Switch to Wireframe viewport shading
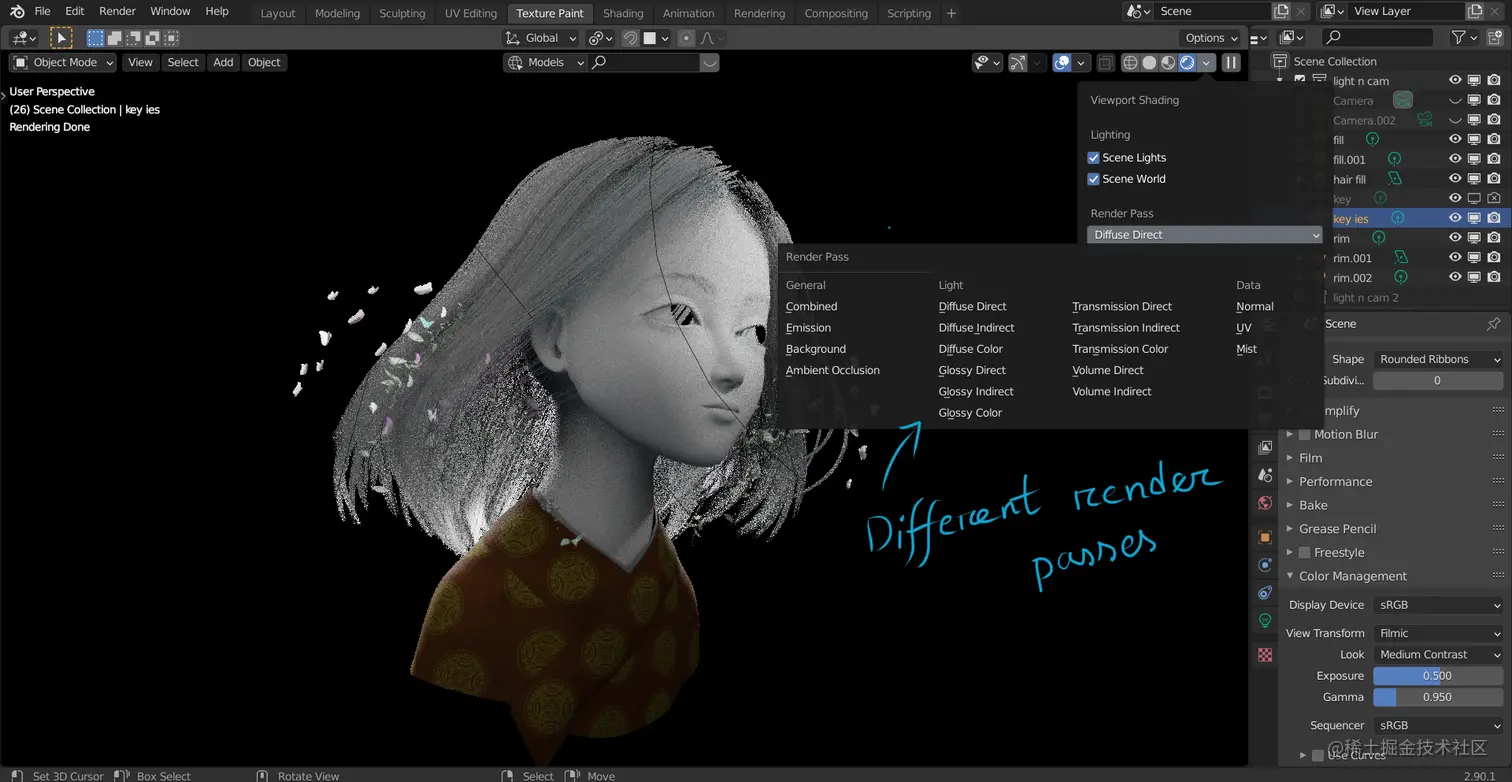This screenshot has width=1512, height=782. coord(1130,62)
